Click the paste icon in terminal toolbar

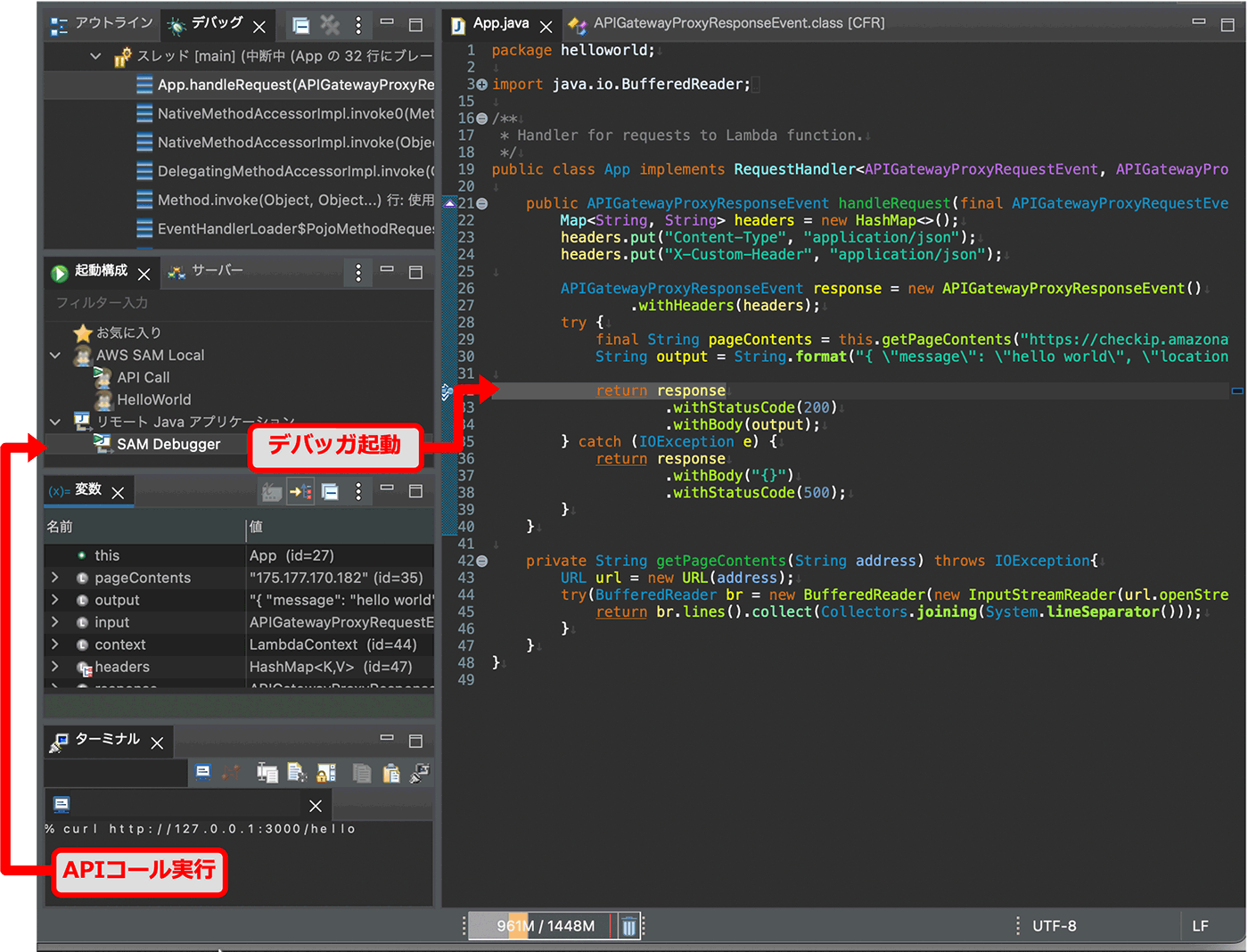coord(391,773)
